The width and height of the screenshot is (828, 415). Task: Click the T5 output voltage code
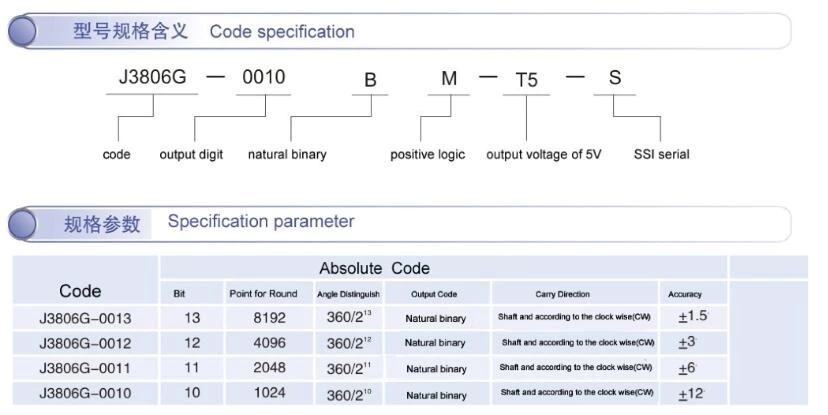click(x=526, y=80)
